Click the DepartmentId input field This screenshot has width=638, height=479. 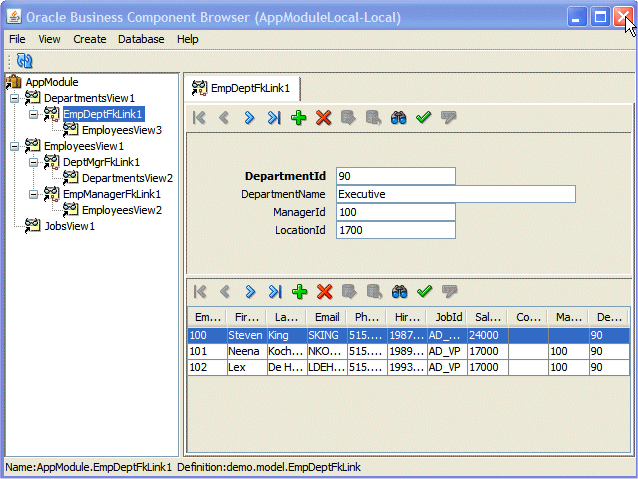pos(396,176)
